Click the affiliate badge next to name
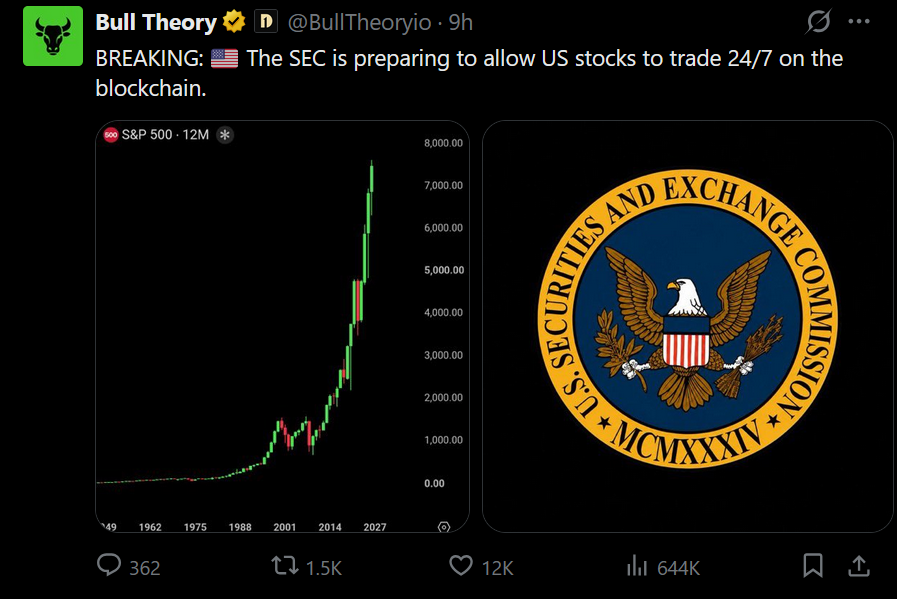The width and height of the screenshot is (897, 599). tap(265, 22)
